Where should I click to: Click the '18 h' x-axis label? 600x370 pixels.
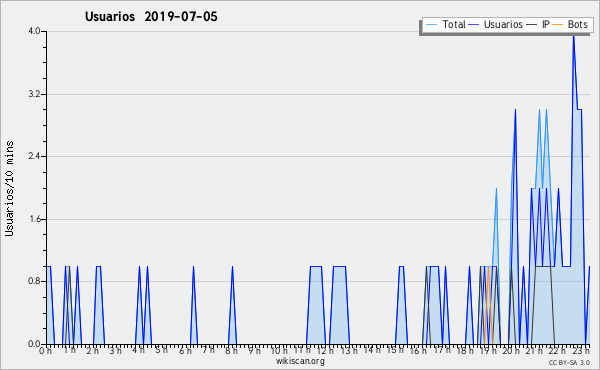[465, 350]
